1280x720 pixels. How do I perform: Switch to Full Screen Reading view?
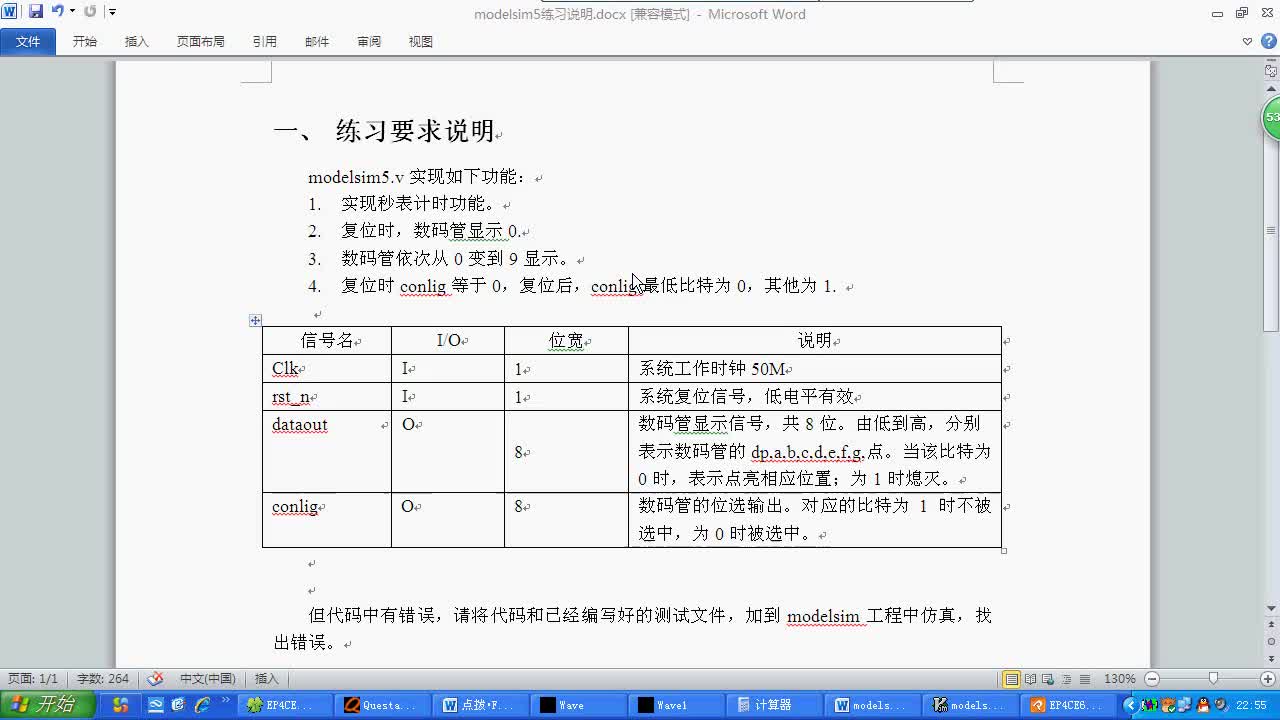pos(1030,679)
